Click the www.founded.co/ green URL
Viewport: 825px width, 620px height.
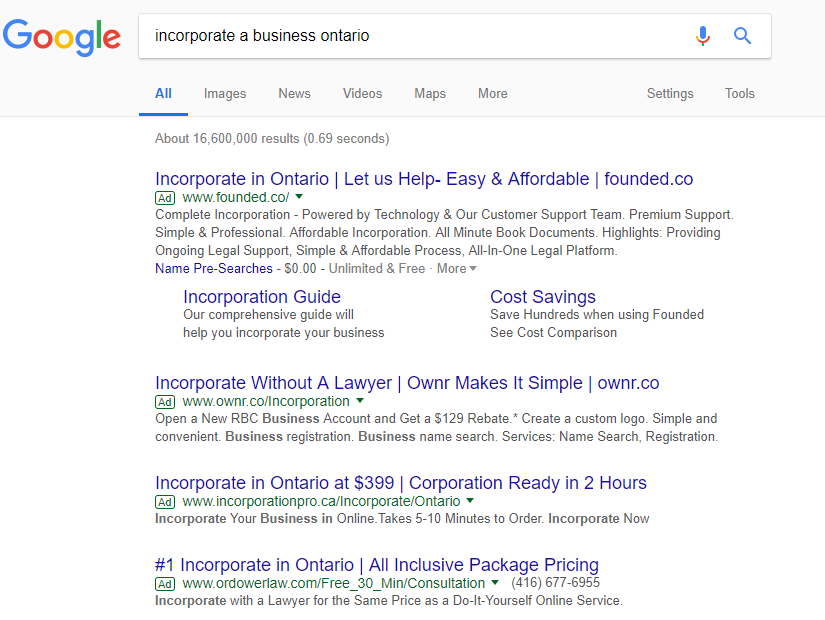point(236,197)
